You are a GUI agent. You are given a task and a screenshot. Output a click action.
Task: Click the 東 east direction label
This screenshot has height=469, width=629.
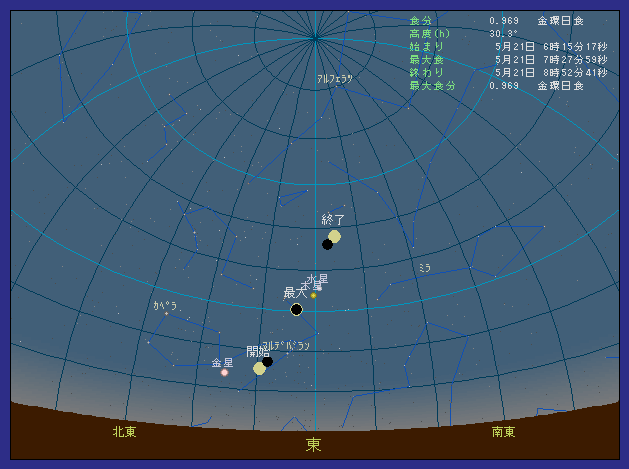[x=313, y=445]
